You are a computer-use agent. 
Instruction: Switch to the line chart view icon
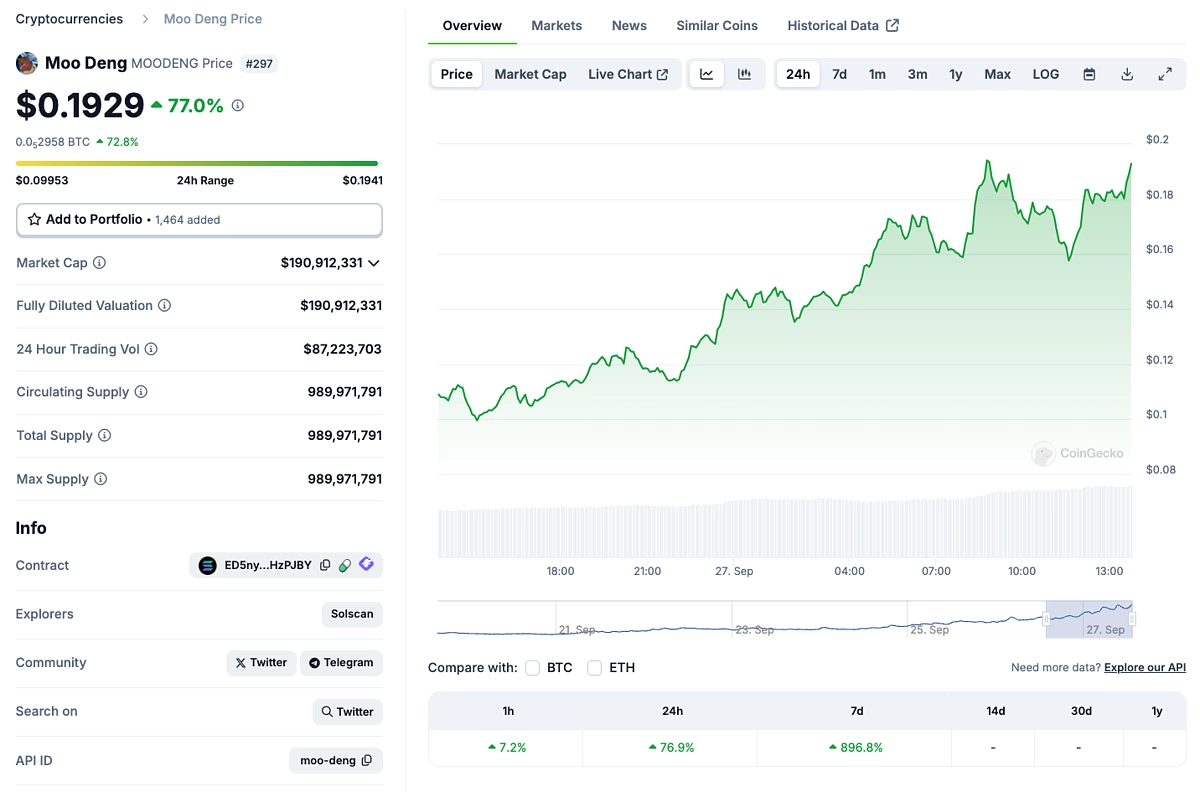click(707, 74)
